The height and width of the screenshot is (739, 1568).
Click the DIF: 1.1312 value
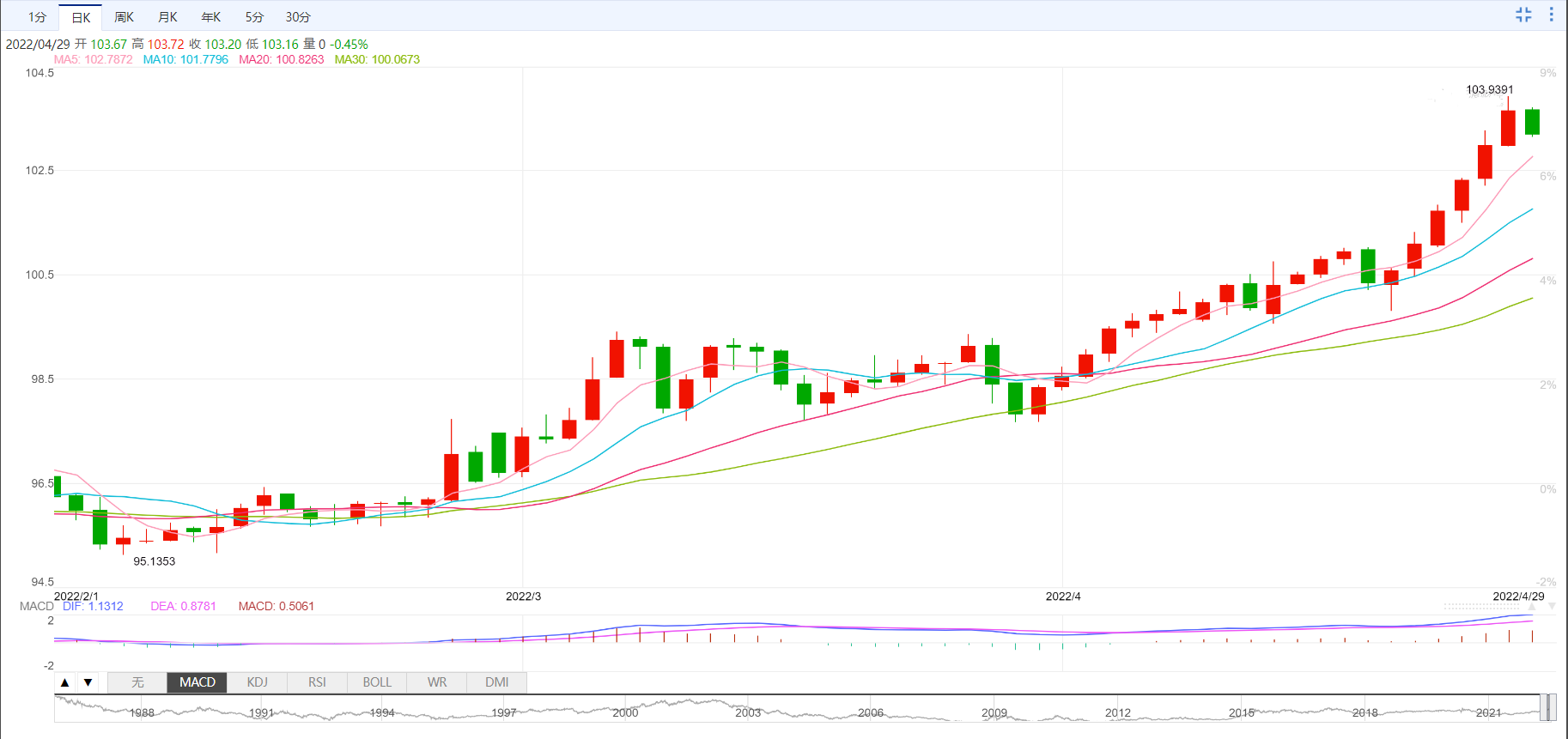[93, 606]
